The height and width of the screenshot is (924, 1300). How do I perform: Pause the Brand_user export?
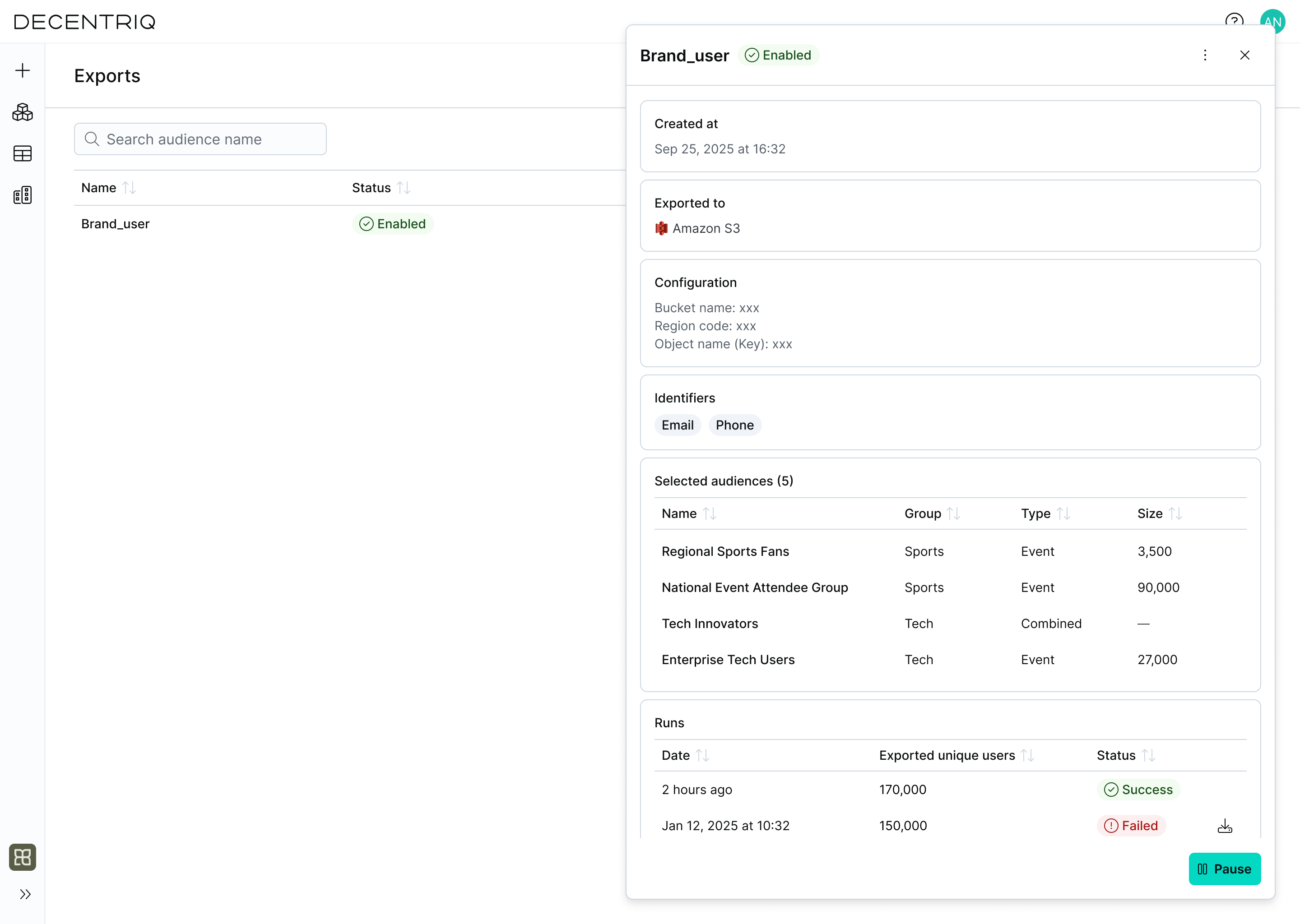[x=1224, y=869]
